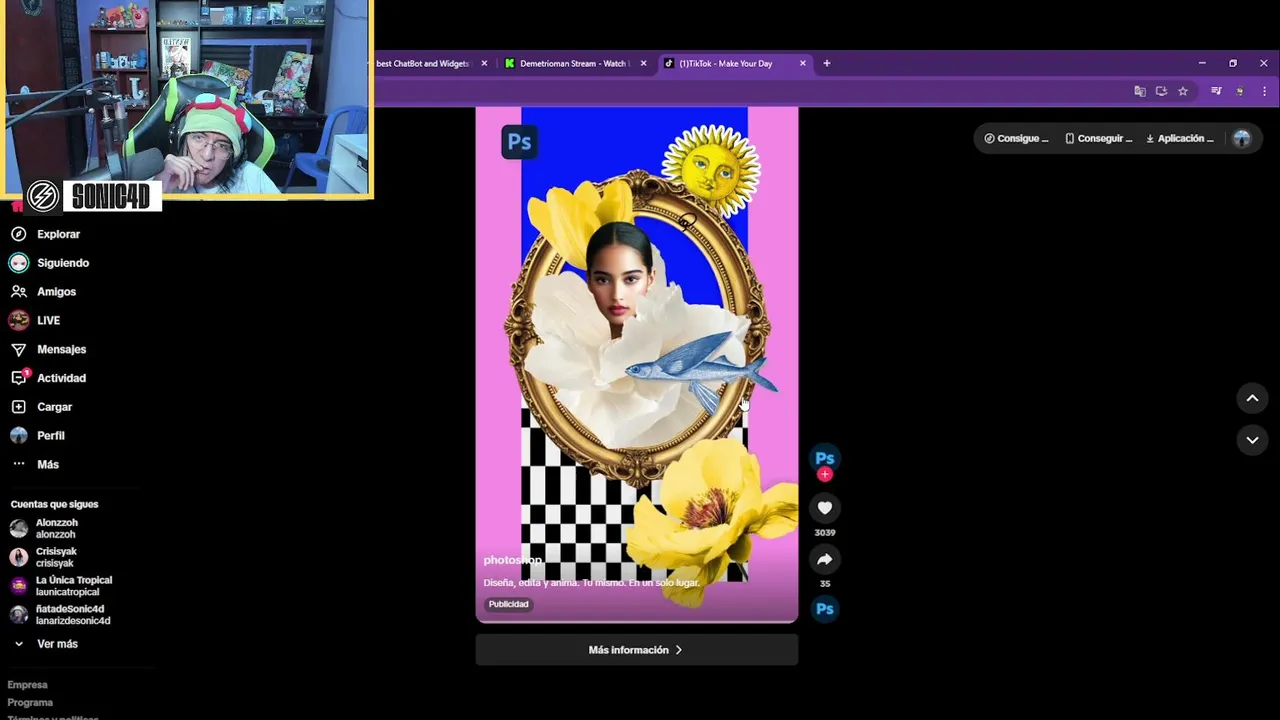The width and height of the screenshot is (1280, 720).
Task: Click the 'Cuentas que sigues' heading
Action: coord(54,504)
